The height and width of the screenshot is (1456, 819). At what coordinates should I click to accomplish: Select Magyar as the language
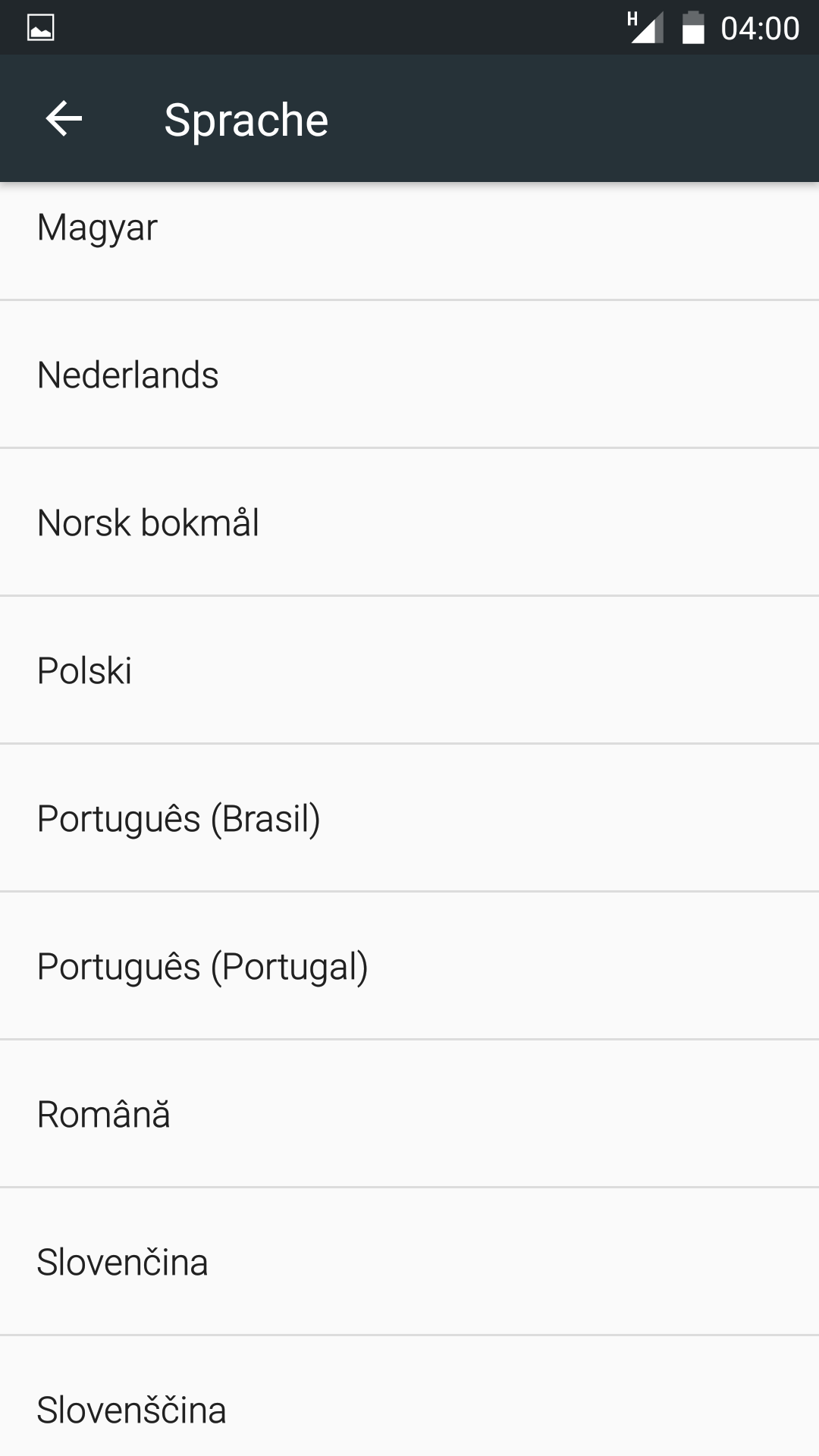[x=97, y=227]
